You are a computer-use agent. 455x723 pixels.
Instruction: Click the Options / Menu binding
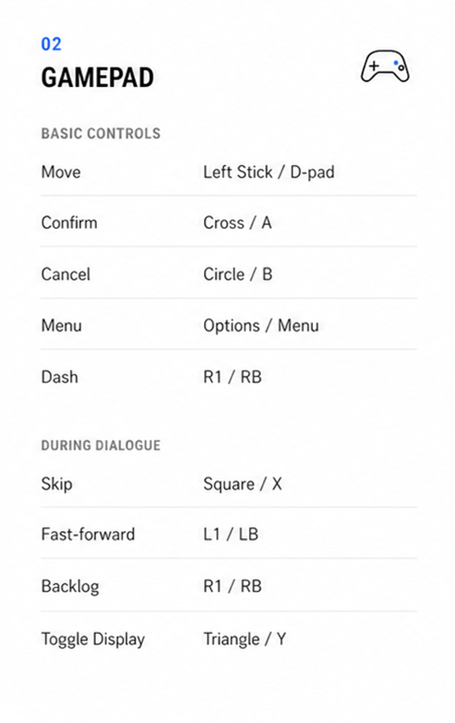coord(261,326)
